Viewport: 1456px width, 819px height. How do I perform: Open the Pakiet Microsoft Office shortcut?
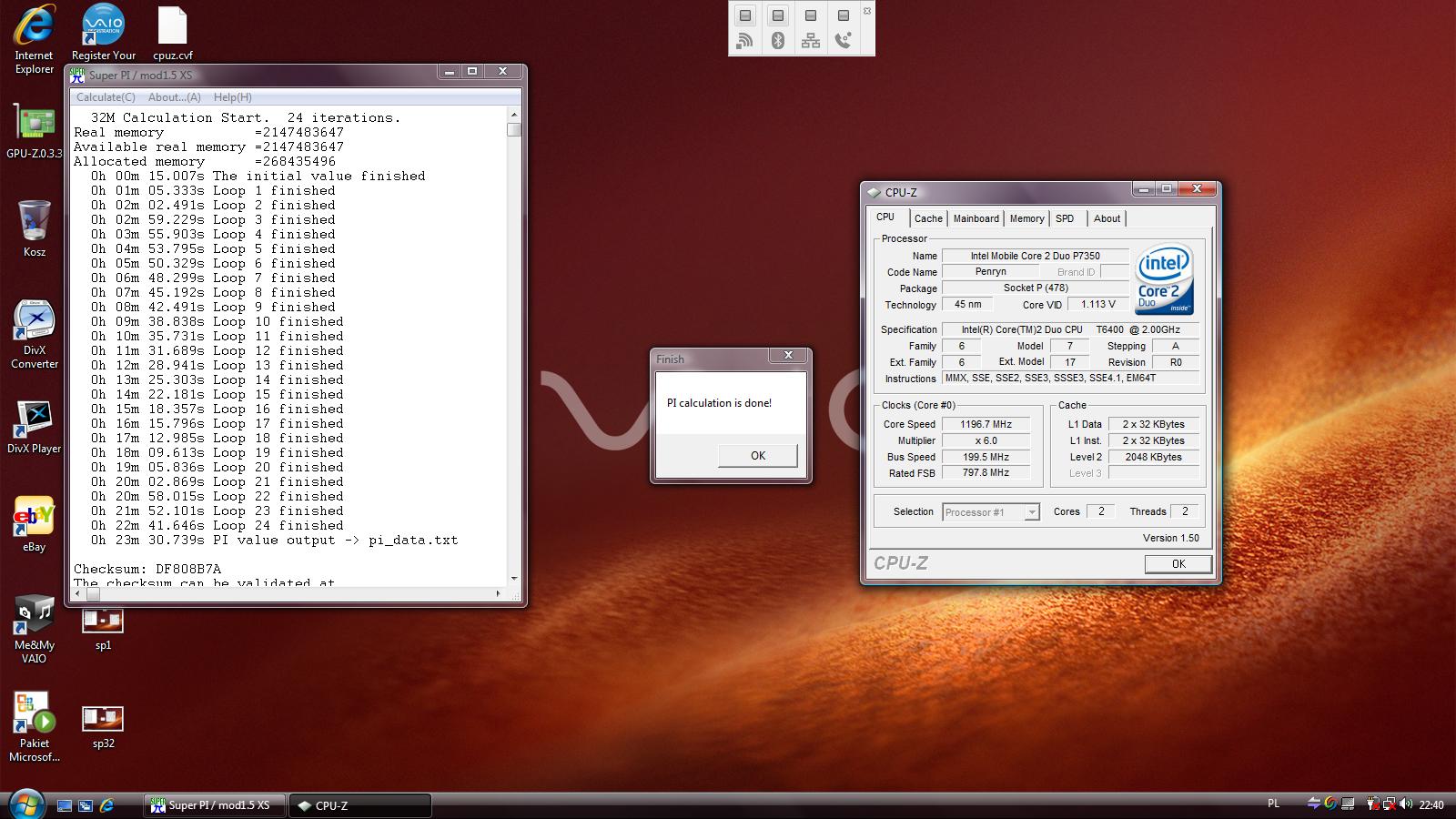pos(34,728)
